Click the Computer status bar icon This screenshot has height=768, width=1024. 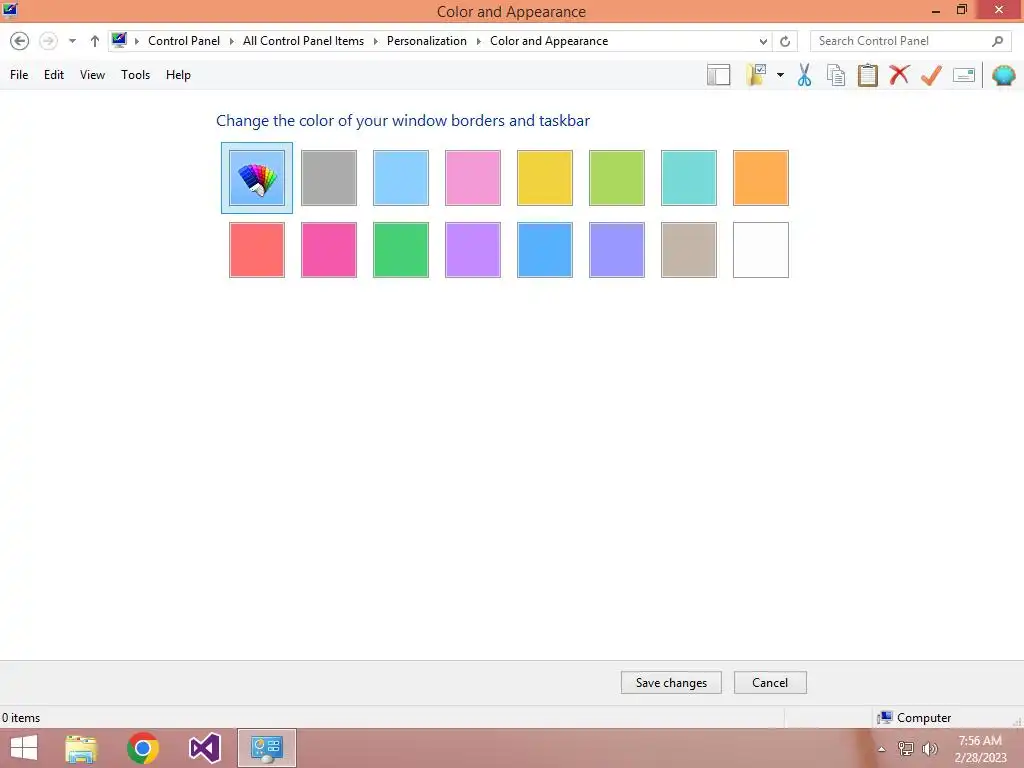(885, 718)
